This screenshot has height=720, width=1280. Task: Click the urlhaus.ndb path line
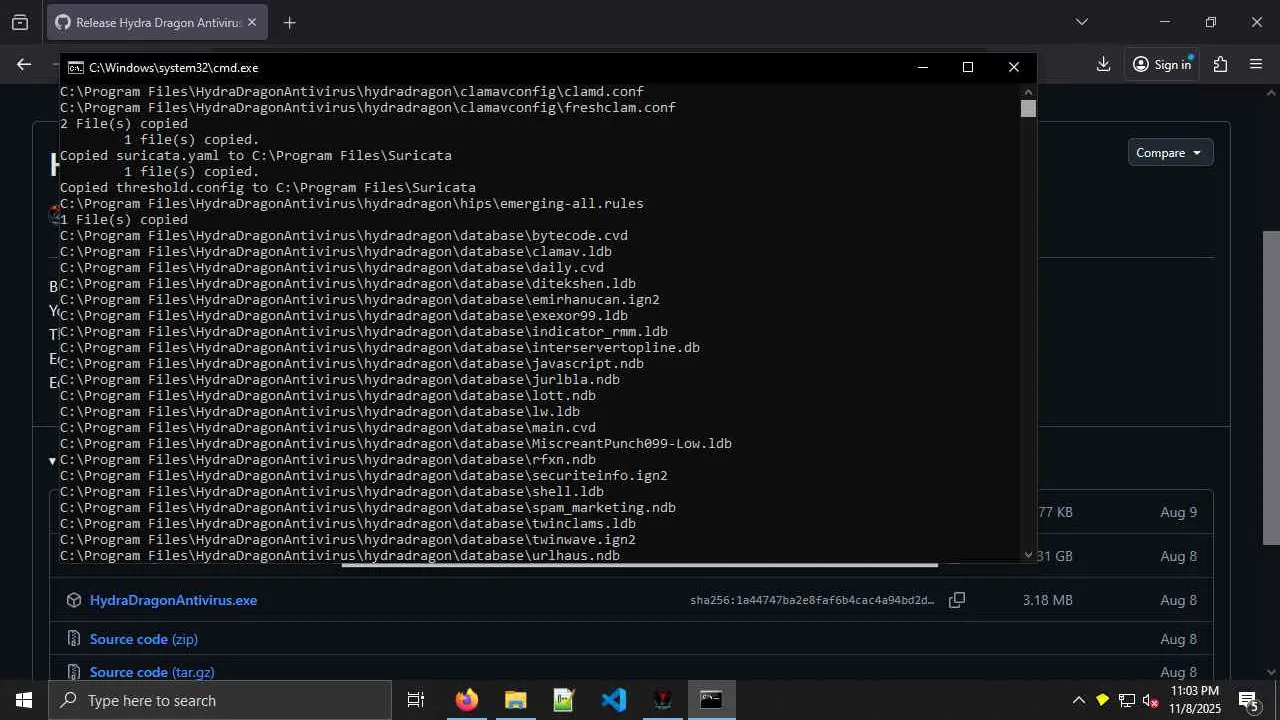pos(339,556)
